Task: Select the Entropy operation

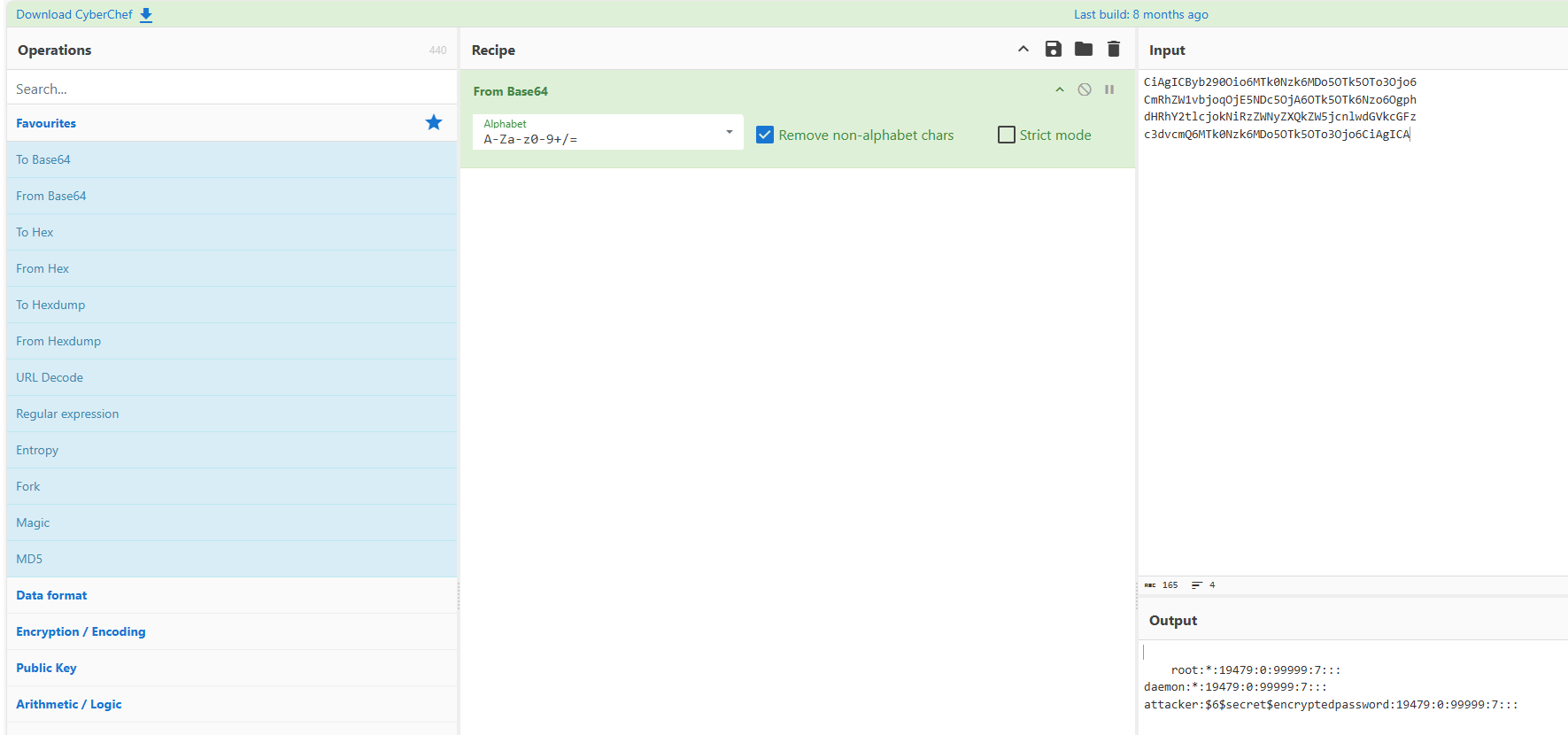Action: coord(232,450)
